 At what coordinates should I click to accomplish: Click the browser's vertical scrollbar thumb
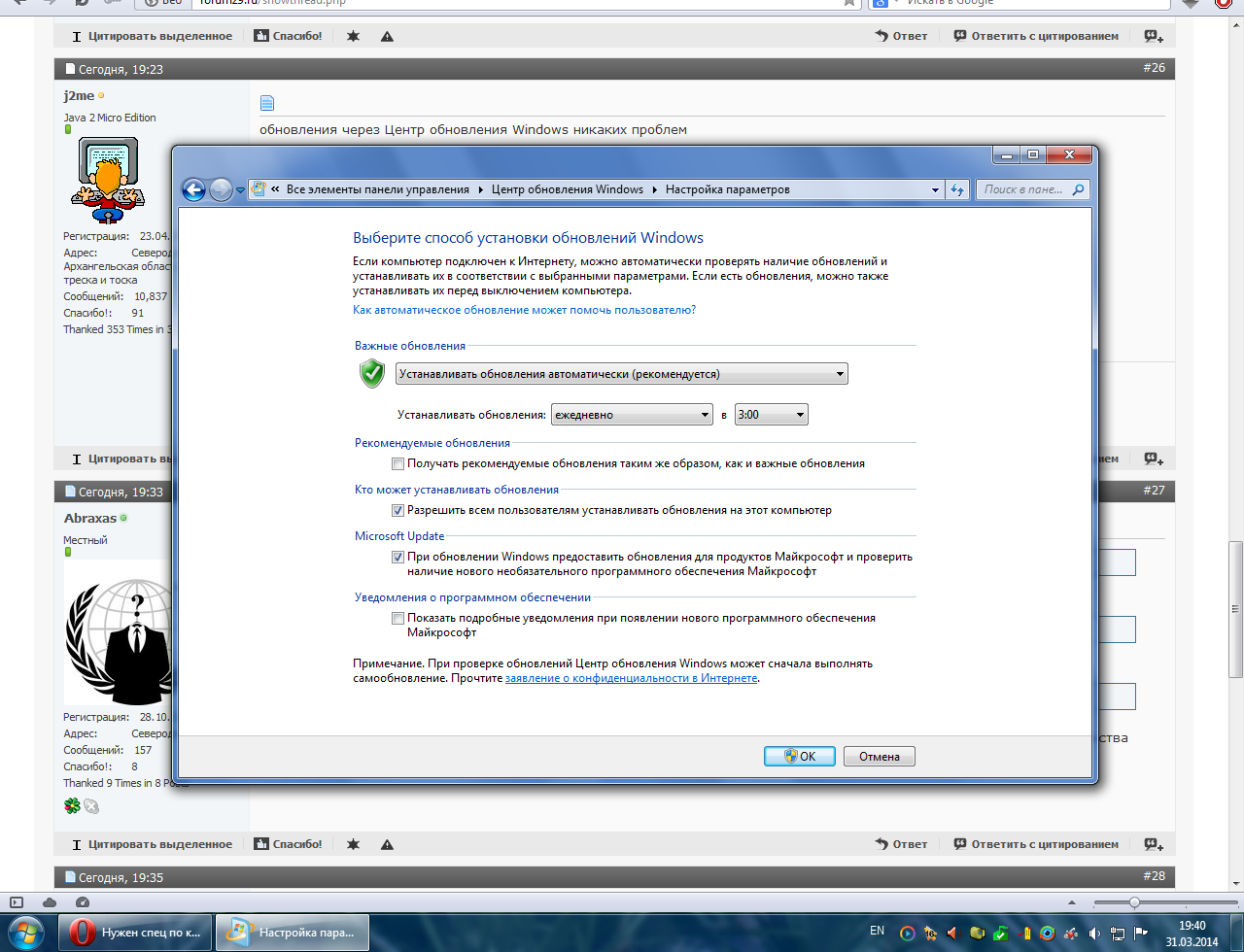1235,609
